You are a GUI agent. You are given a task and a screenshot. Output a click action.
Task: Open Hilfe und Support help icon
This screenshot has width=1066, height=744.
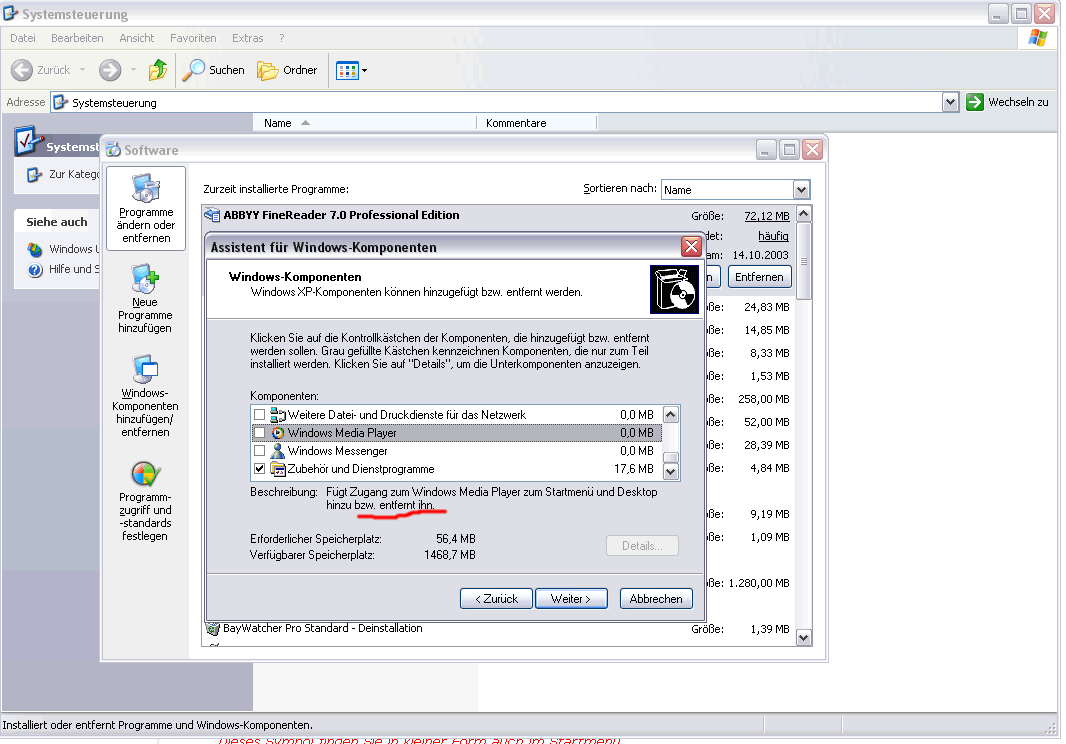pyautogui.click(x=35, y=270)
